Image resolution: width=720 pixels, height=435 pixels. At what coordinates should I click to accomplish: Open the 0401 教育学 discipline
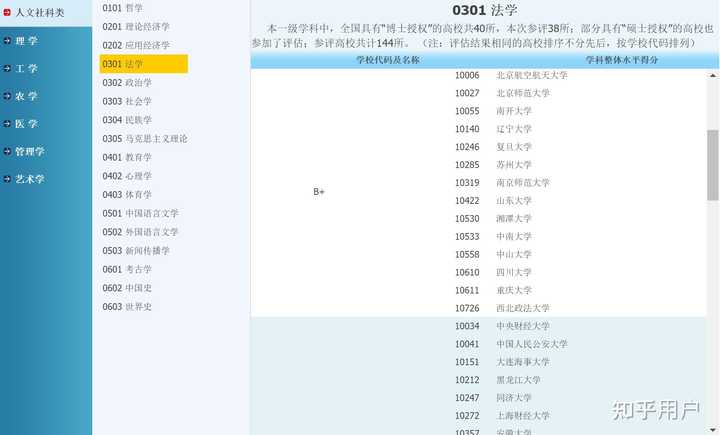[127, 157]
